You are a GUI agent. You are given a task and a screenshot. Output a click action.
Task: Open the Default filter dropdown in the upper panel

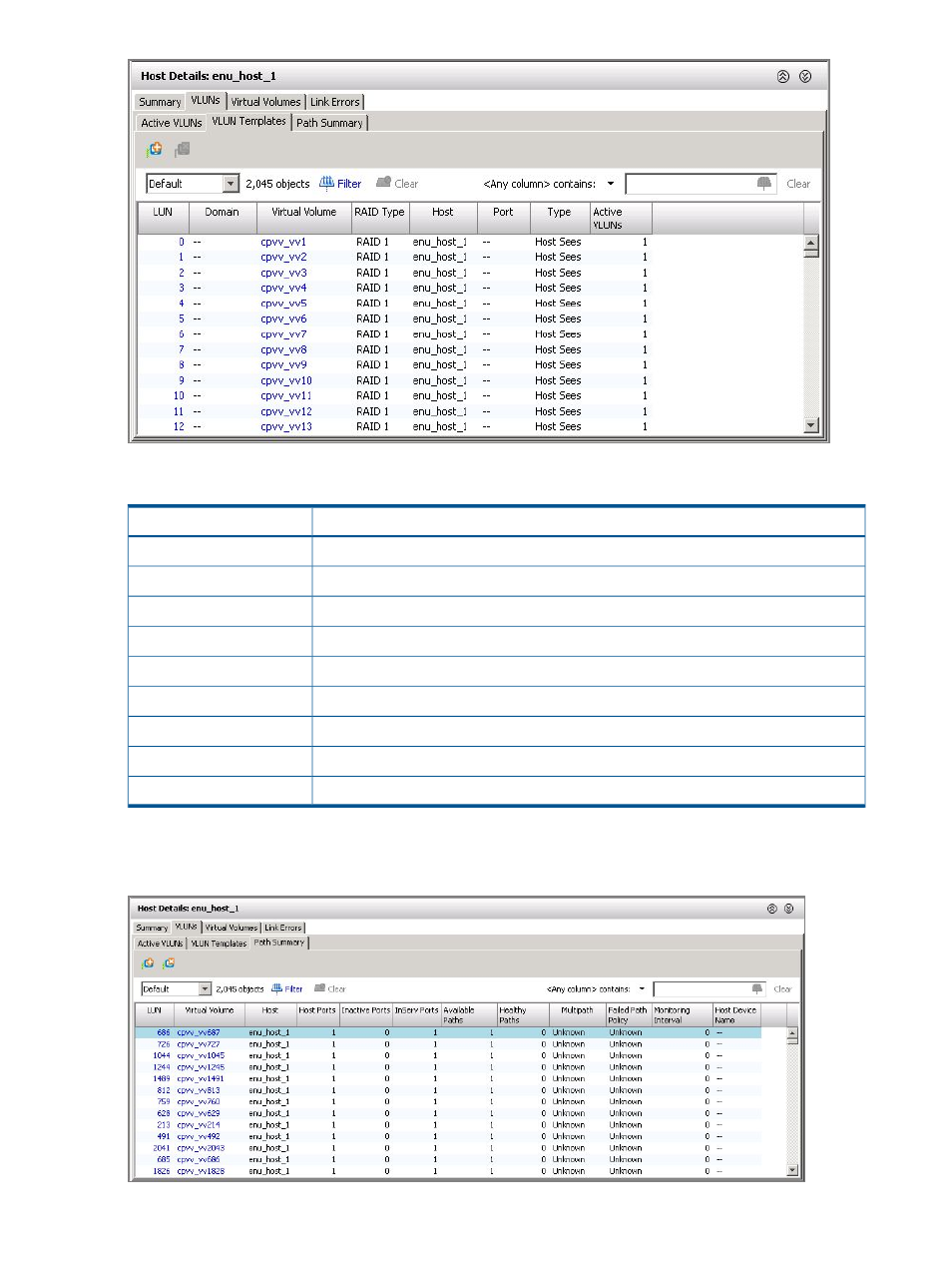[x=232, y=184]
